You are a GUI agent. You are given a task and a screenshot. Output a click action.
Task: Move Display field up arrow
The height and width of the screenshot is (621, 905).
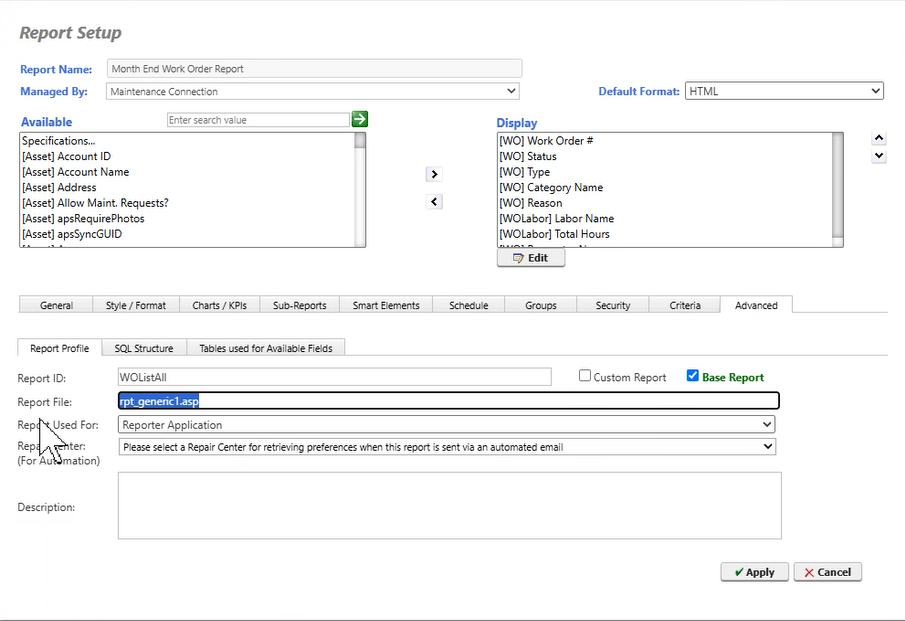(878, 138)
